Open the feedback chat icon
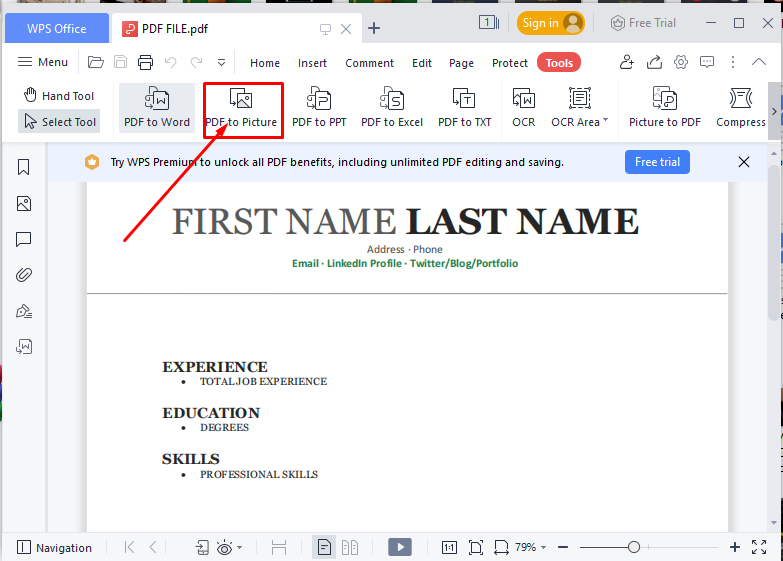The height and width of the screenshot is (561, 783). tap(707, 62)
